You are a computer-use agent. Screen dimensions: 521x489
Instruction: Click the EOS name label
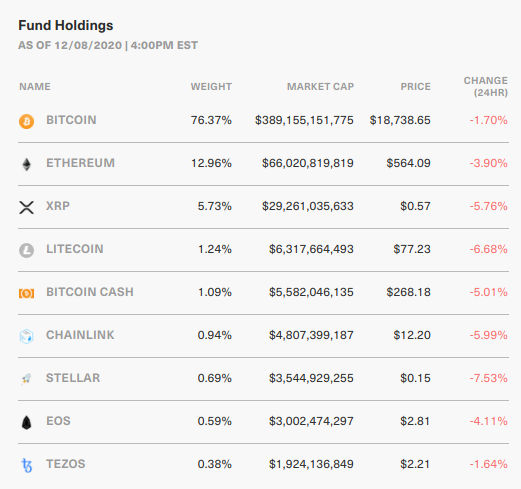pyautogui.click(x=58, y=421)
